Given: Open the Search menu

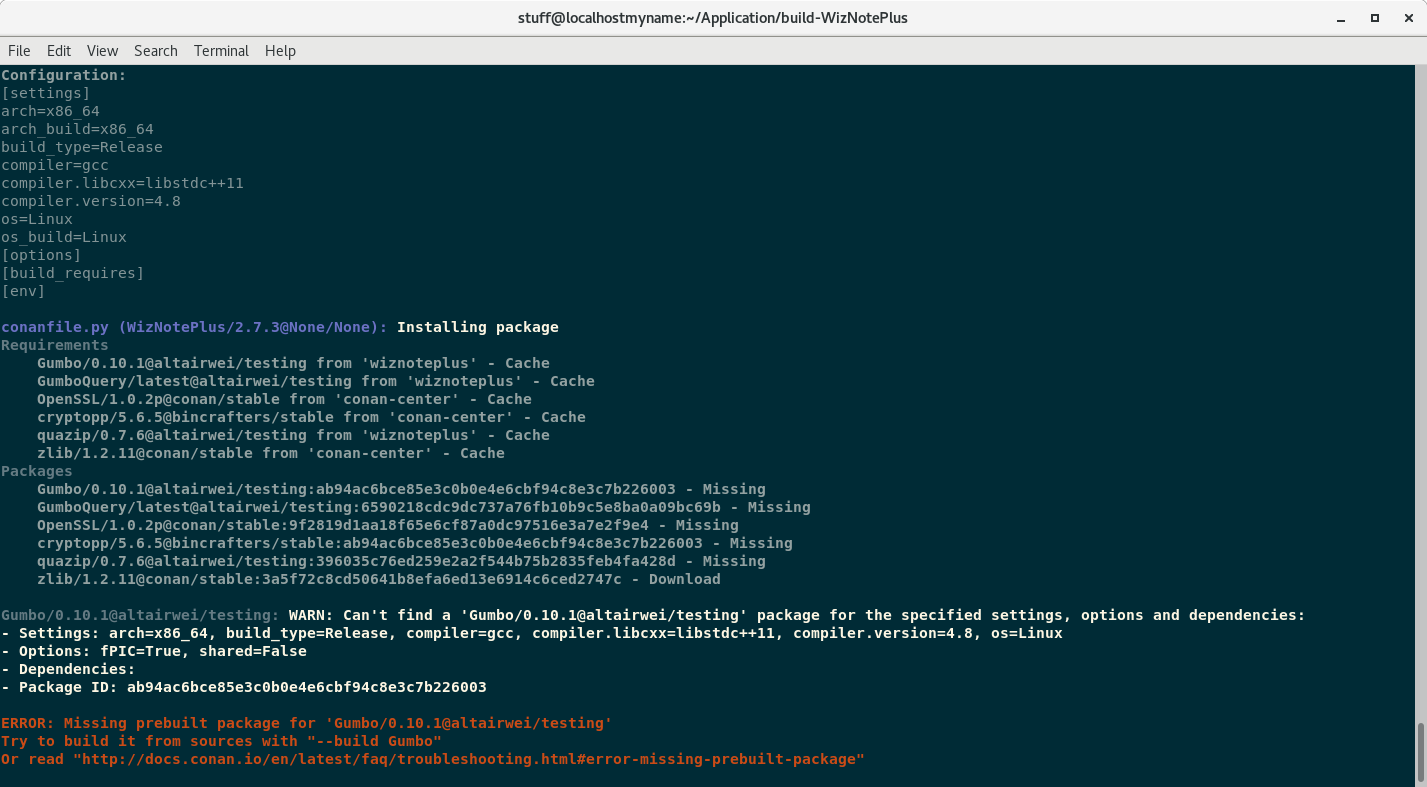Looking at the screenshot, I should pyautogui.click(x=155, y=50).
